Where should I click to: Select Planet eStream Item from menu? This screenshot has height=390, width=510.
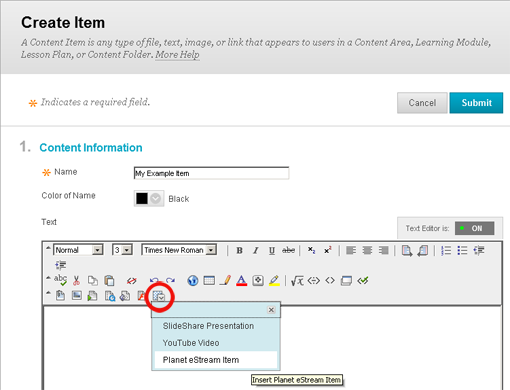[x=216, y=360]
